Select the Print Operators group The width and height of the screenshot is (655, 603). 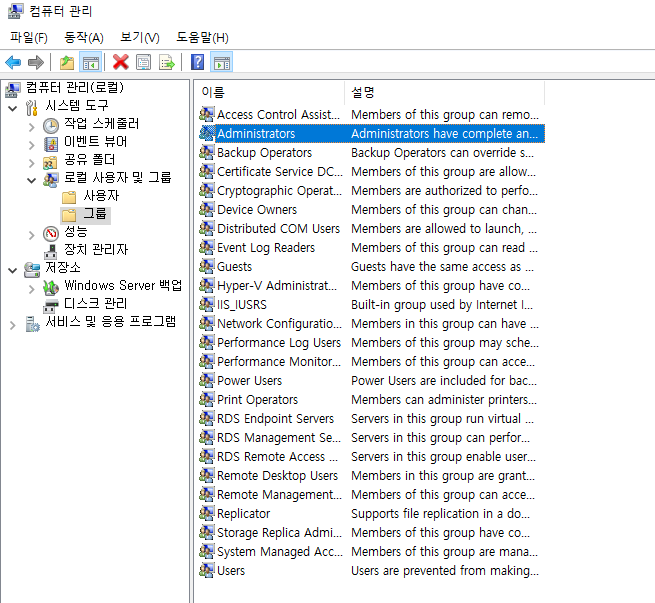258,400
